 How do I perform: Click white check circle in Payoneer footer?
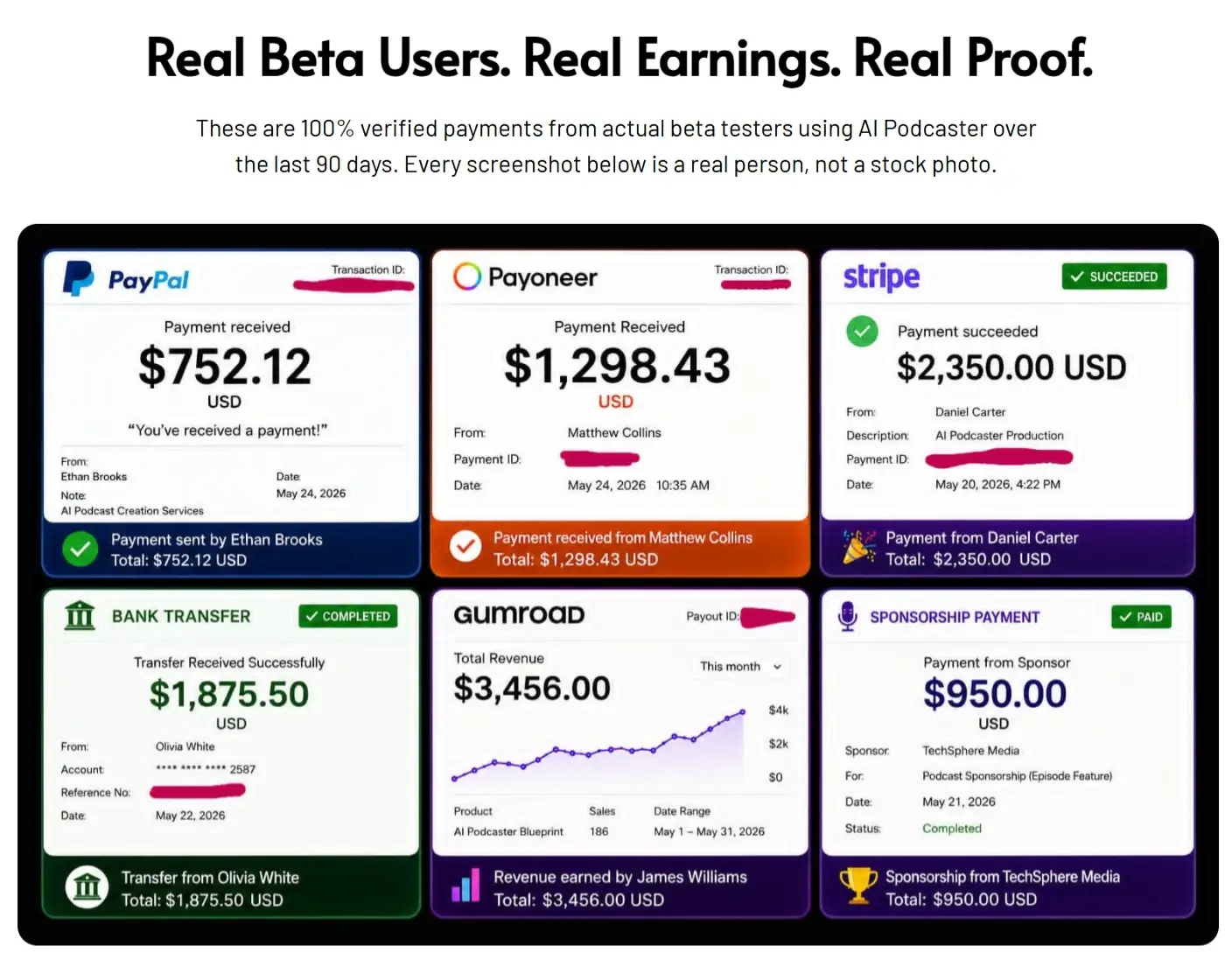(x=465, y=546)
